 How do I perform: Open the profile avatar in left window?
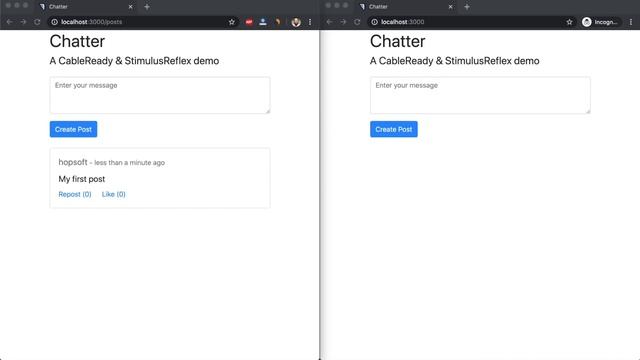(x=296, y=22)
